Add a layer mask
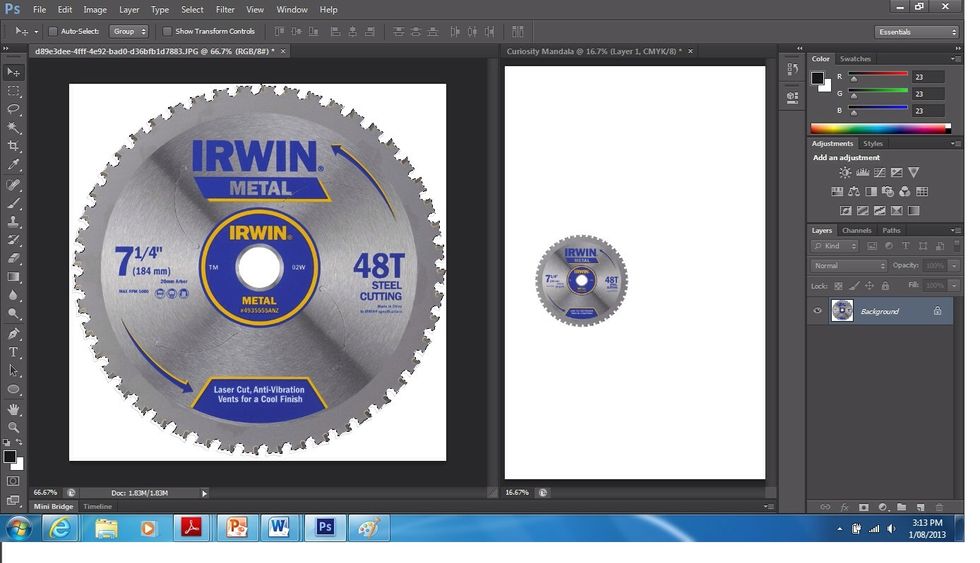The width and height of the screenshot is (980, 563). click(863, 507)
